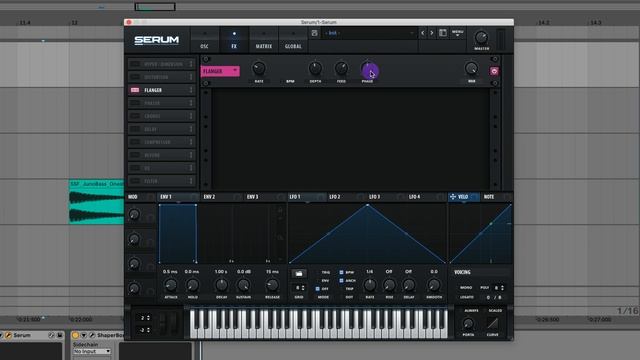Switch to the OSC tab
The width and height of the screenshot is (640, 360).
(x=204, y=40)
